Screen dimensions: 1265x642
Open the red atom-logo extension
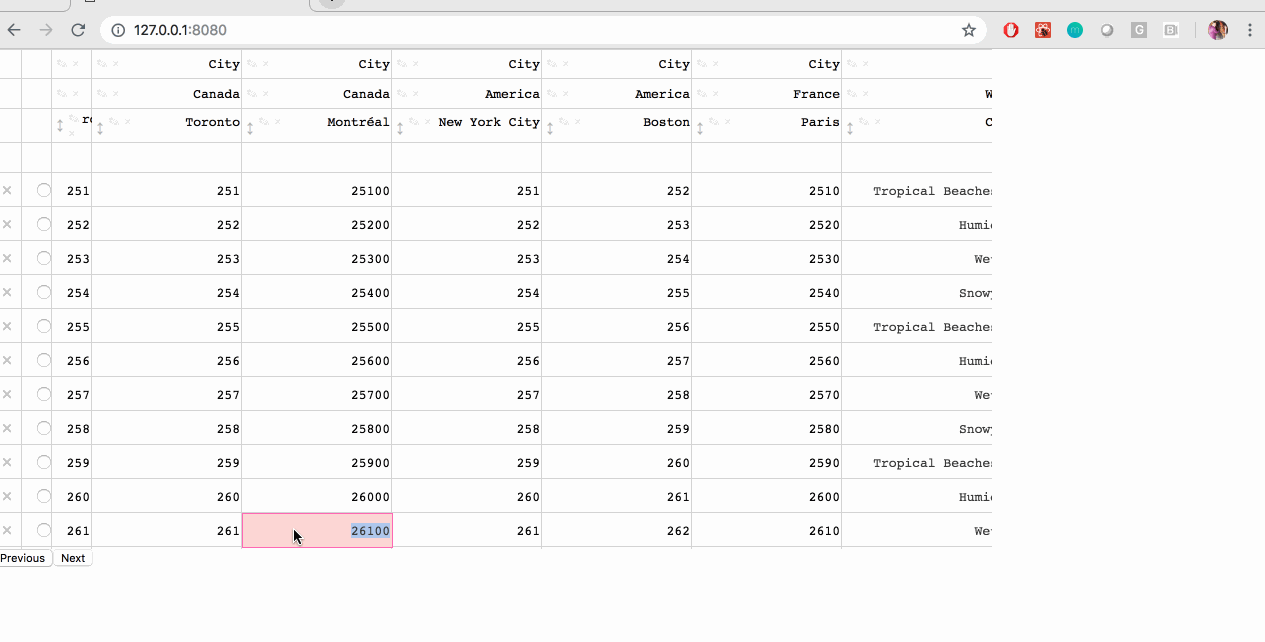pyautogui.click(x=1043, y=30)
